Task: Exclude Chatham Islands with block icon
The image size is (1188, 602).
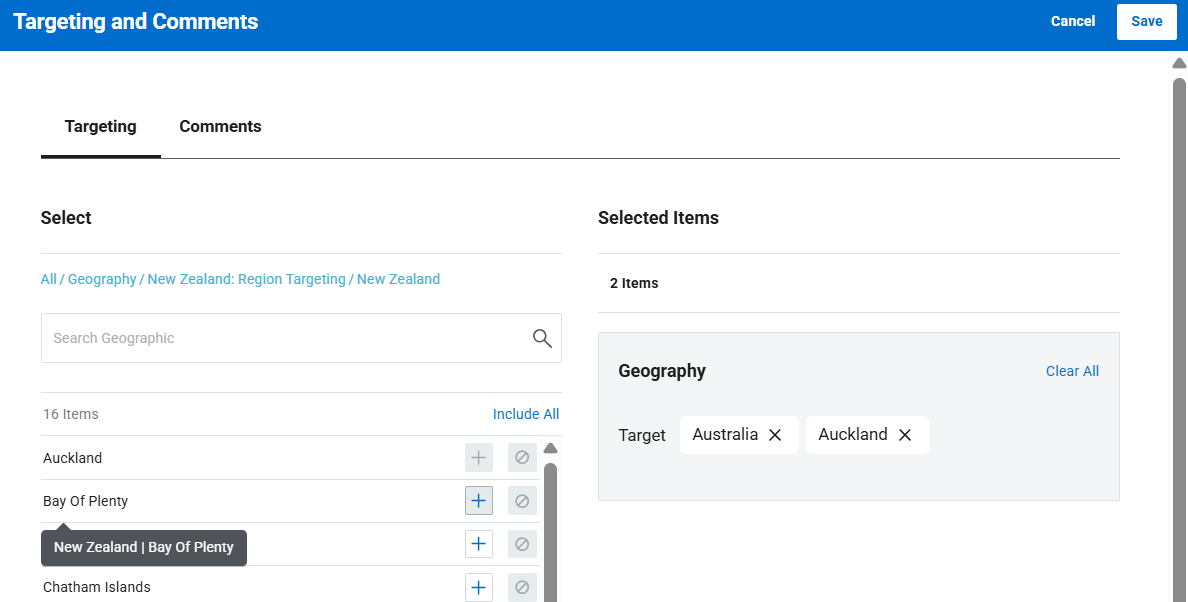Action: point(522,587)
